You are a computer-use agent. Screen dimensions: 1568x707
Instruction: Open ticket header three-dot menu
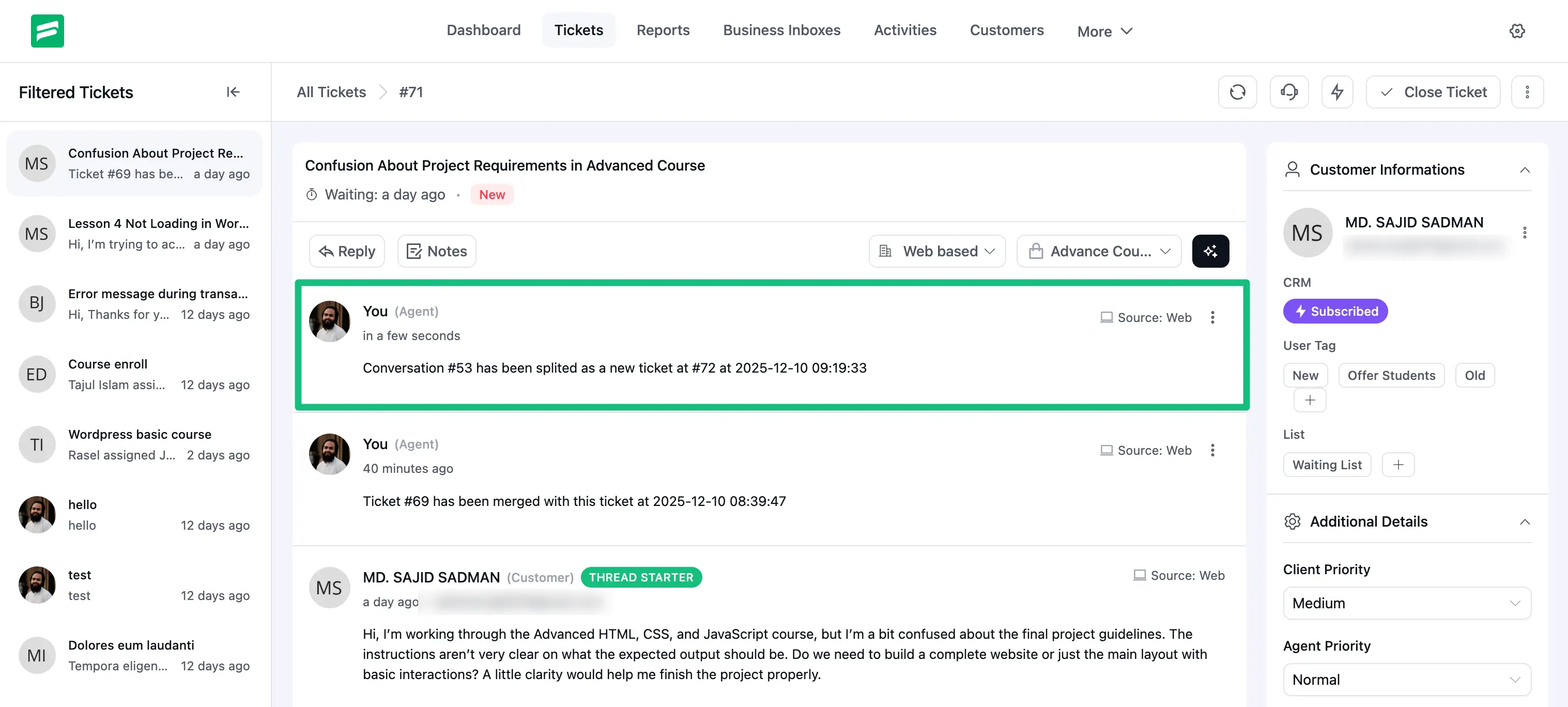click(1527, 92)
